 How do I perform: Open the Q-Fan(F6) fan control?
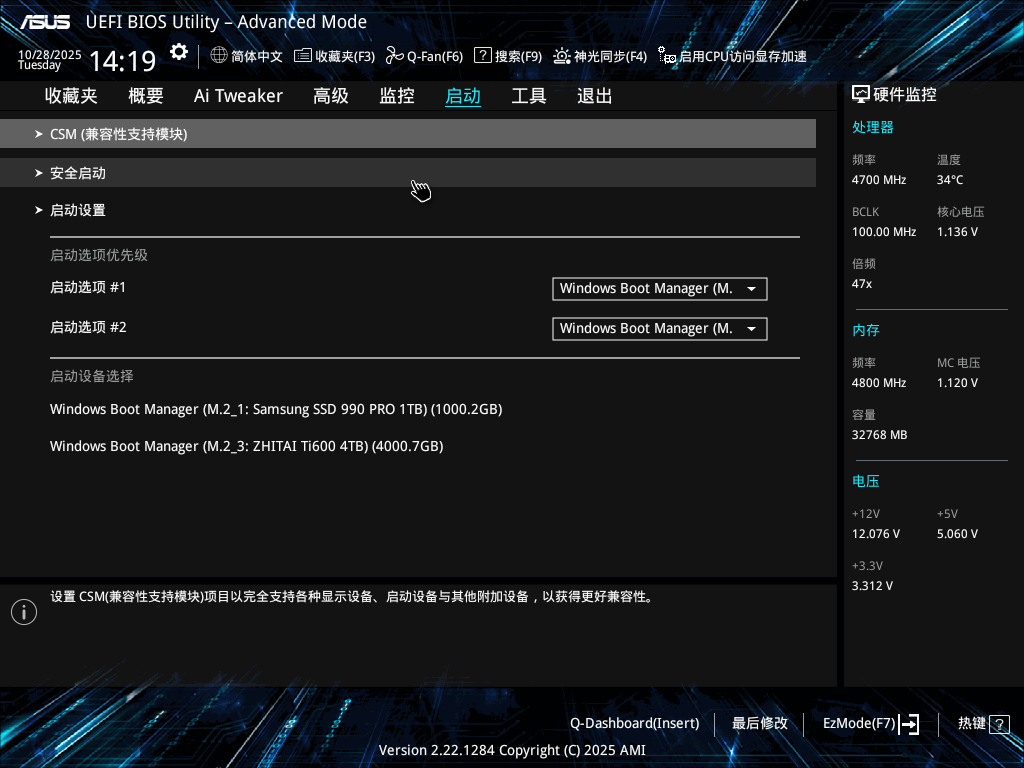[x=424, y=56]
